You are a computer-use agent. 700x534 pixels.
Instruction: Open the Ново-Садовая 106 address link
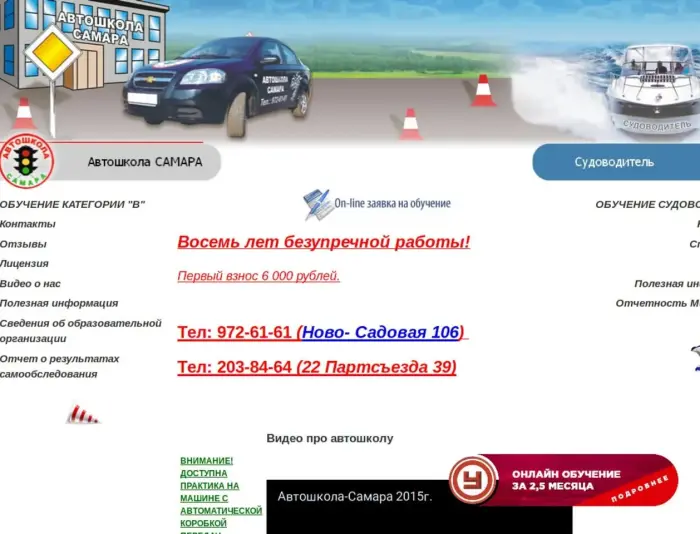coord(380,332)
